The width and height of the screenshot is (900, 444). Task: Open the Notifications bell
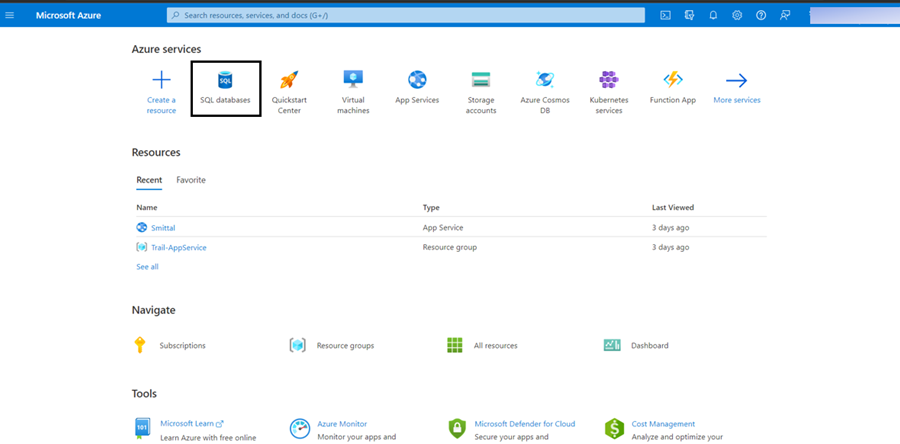(713, 15)
